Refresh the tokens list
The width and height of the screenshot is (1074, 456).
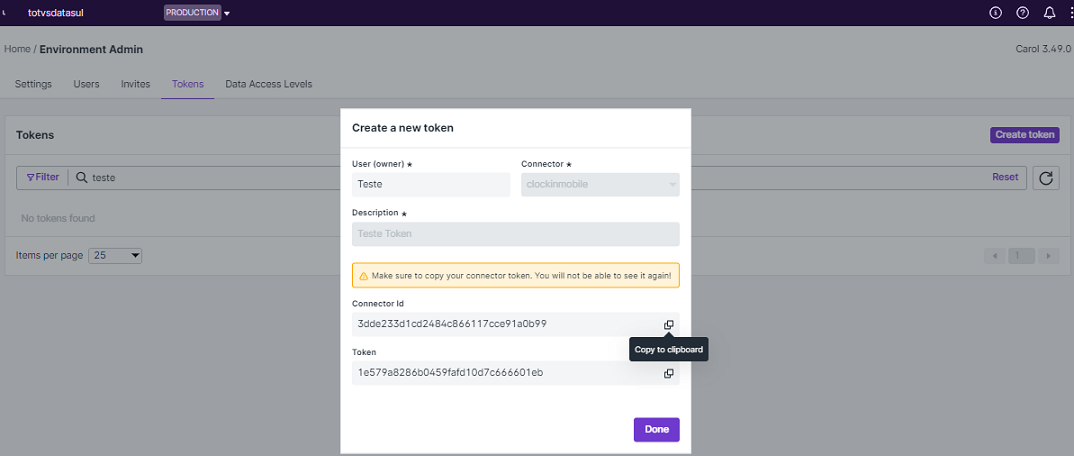pos(1046,178)
